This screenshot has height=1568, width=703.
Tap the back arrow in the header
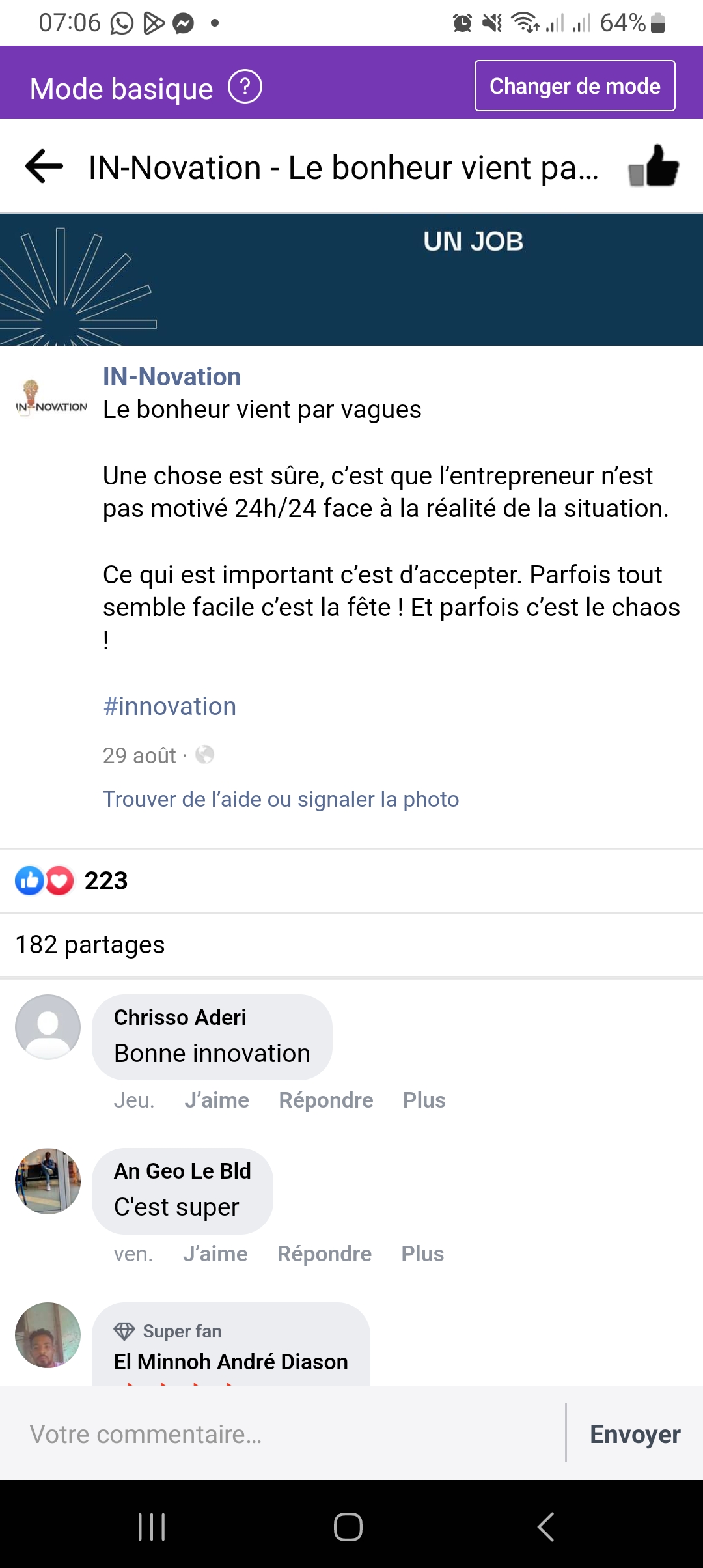click(x=44, y=167)
